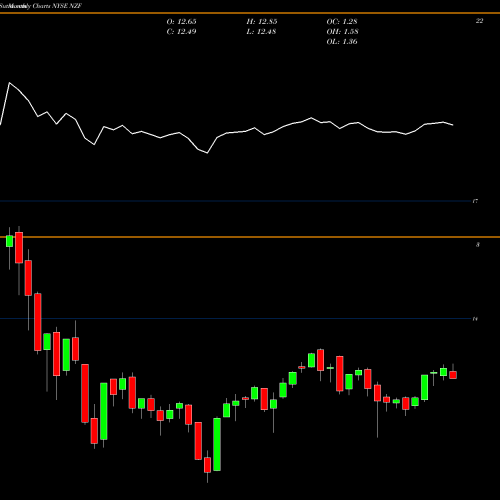The image size is (500, 500).
Task: Click the OC: 1.28 value
Action: [342, 22]
